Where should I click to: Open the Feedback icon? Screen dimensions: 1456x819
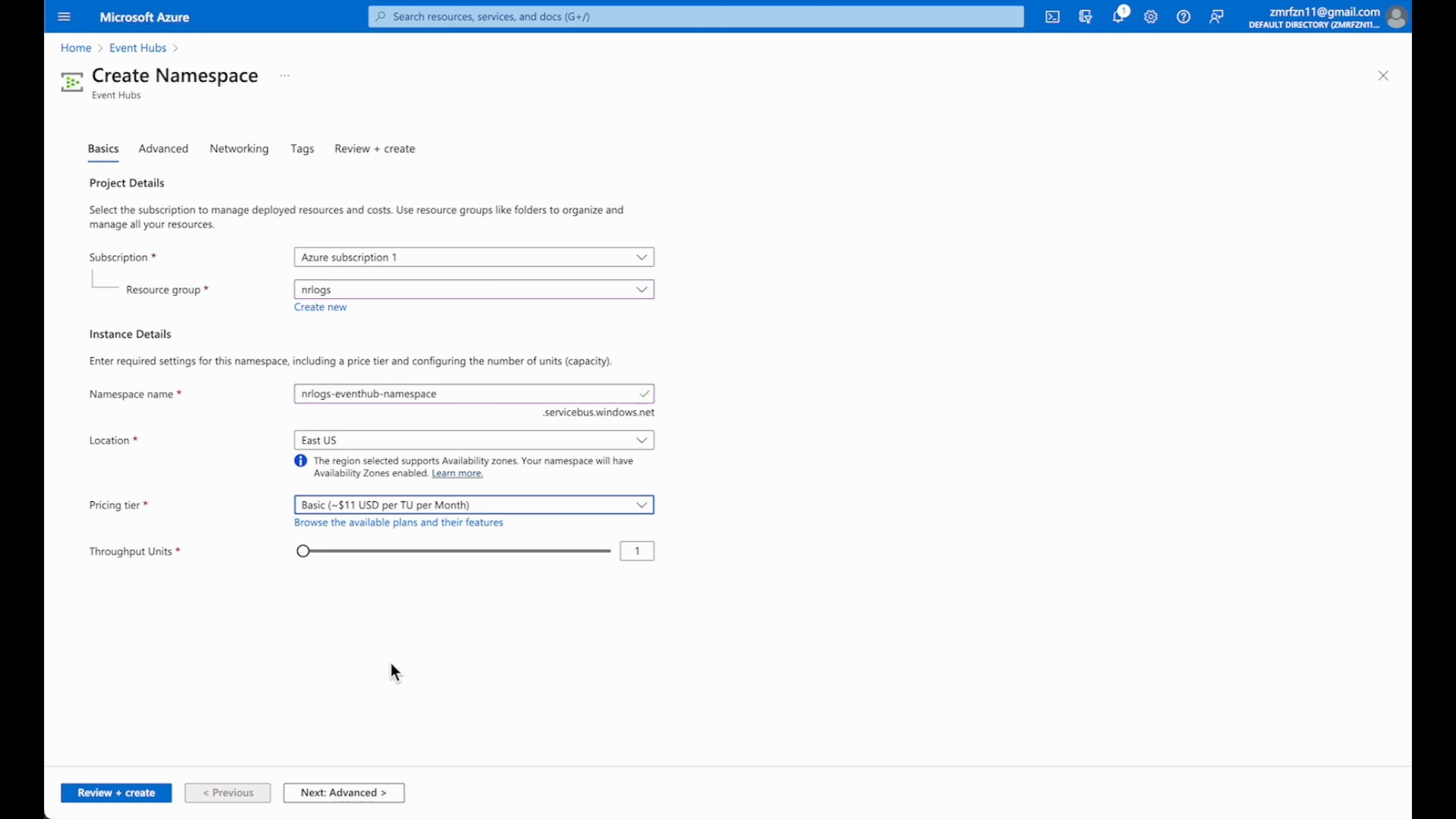click(1216, 17)
